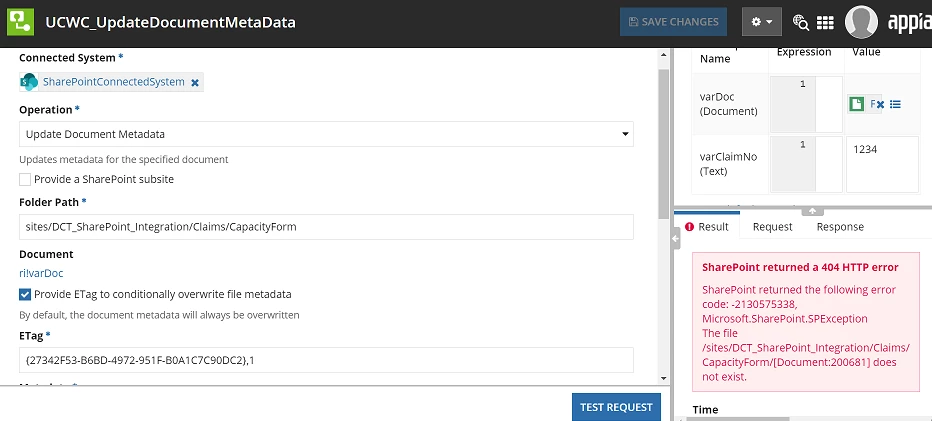This screenshot has width=932, height=421.
Task: Remove SharePointConnectedSystem with the x icon
Action: pos(194,83)
